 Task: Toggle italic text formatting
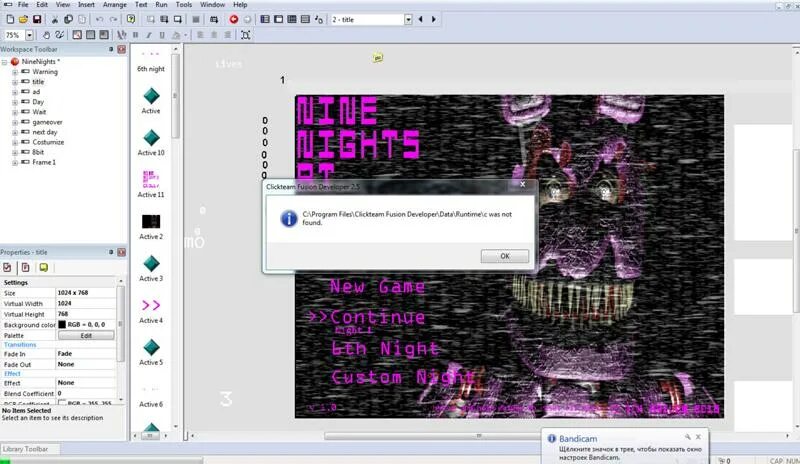[149, 35]
